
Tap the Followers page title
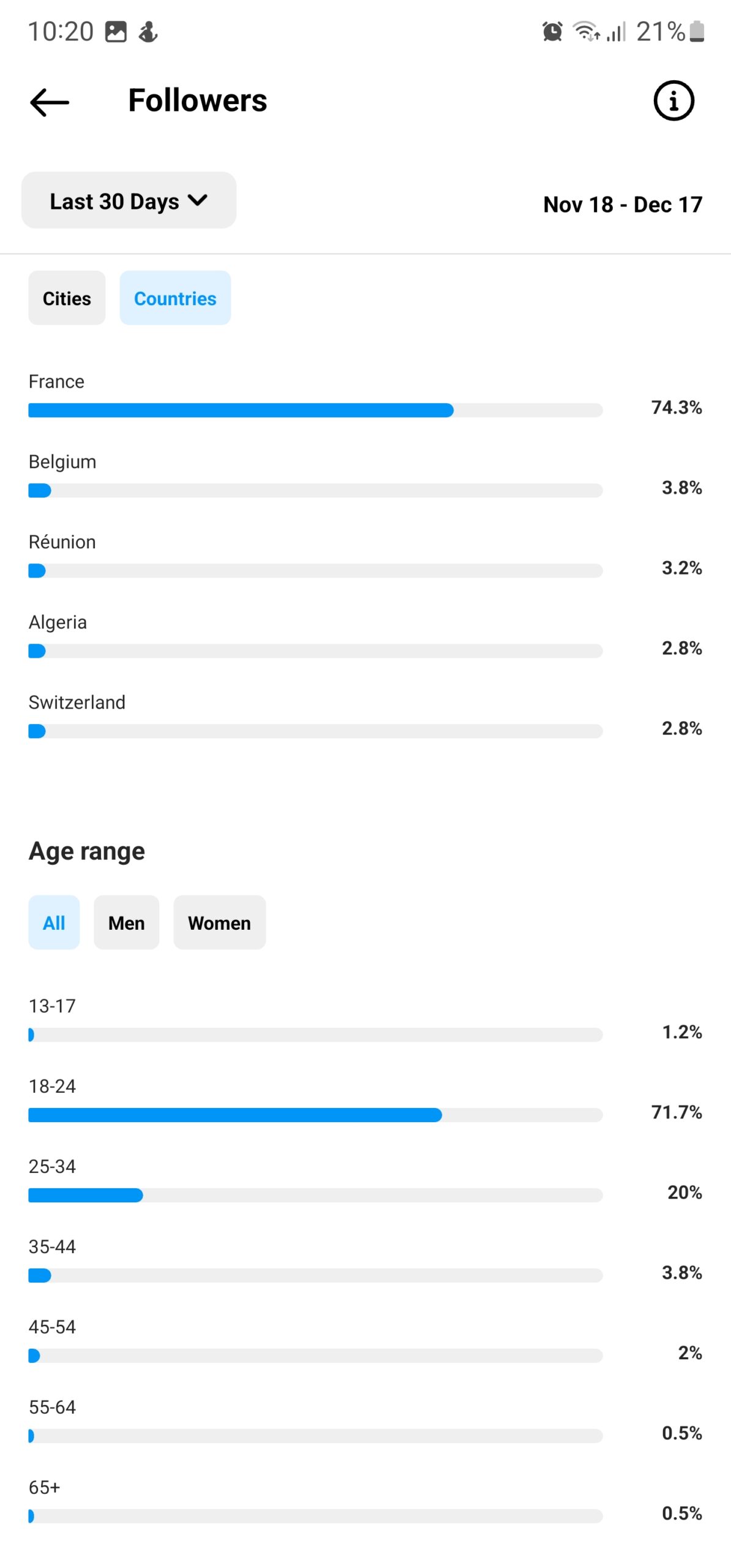(197, 100)
